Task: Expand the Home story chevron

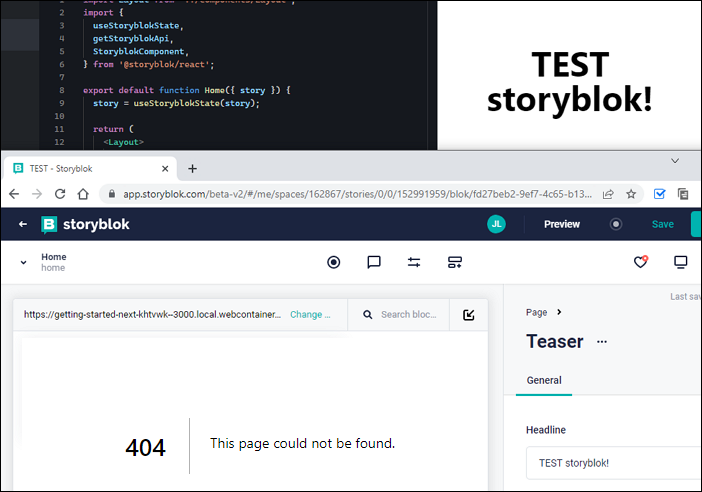Action: 23,263
